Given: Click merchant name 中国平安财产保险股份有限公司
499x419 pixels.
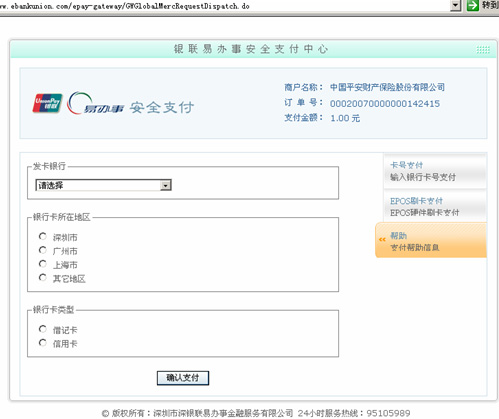Looking at the screenshot, I should point(387,87).
